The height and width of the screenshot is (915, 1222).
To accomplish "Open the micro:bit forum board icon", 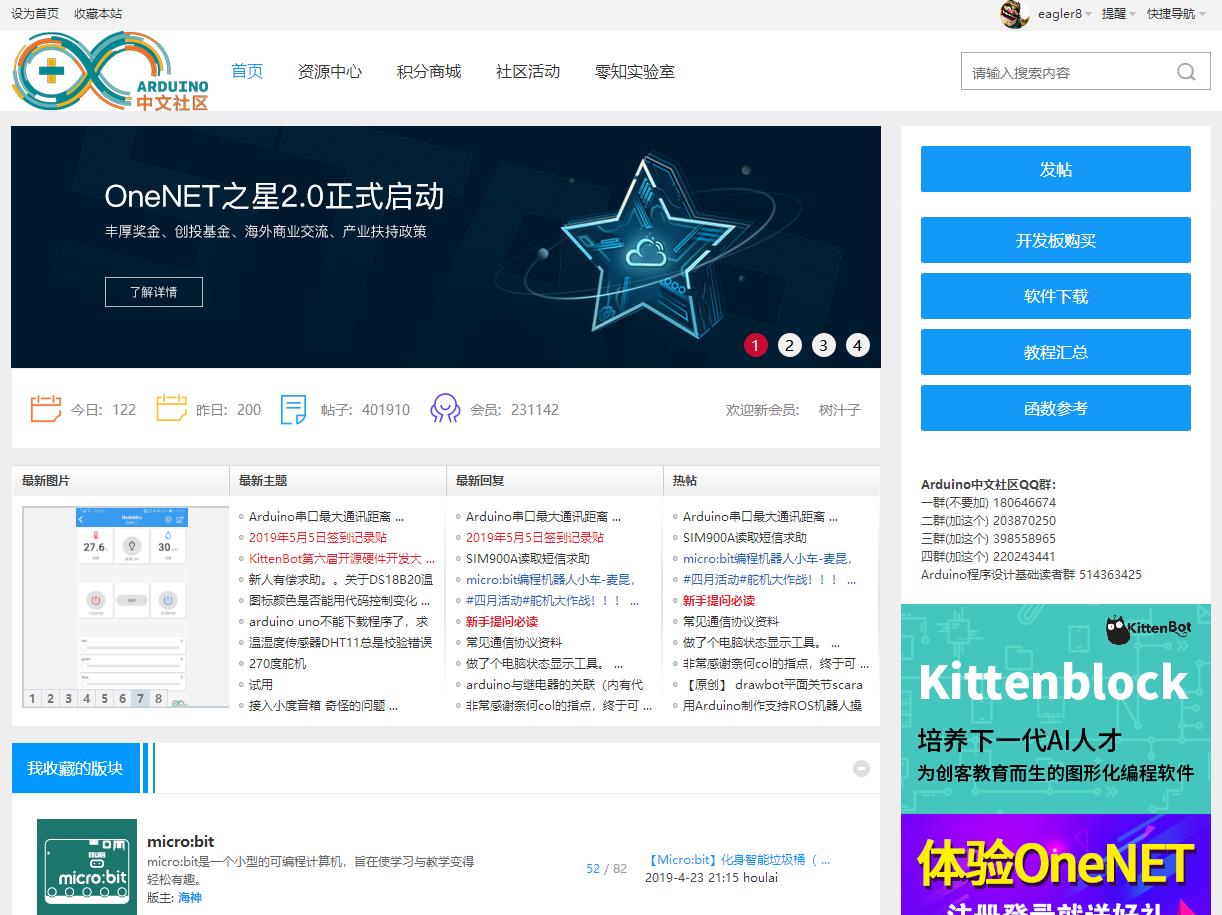I will 87,867.
